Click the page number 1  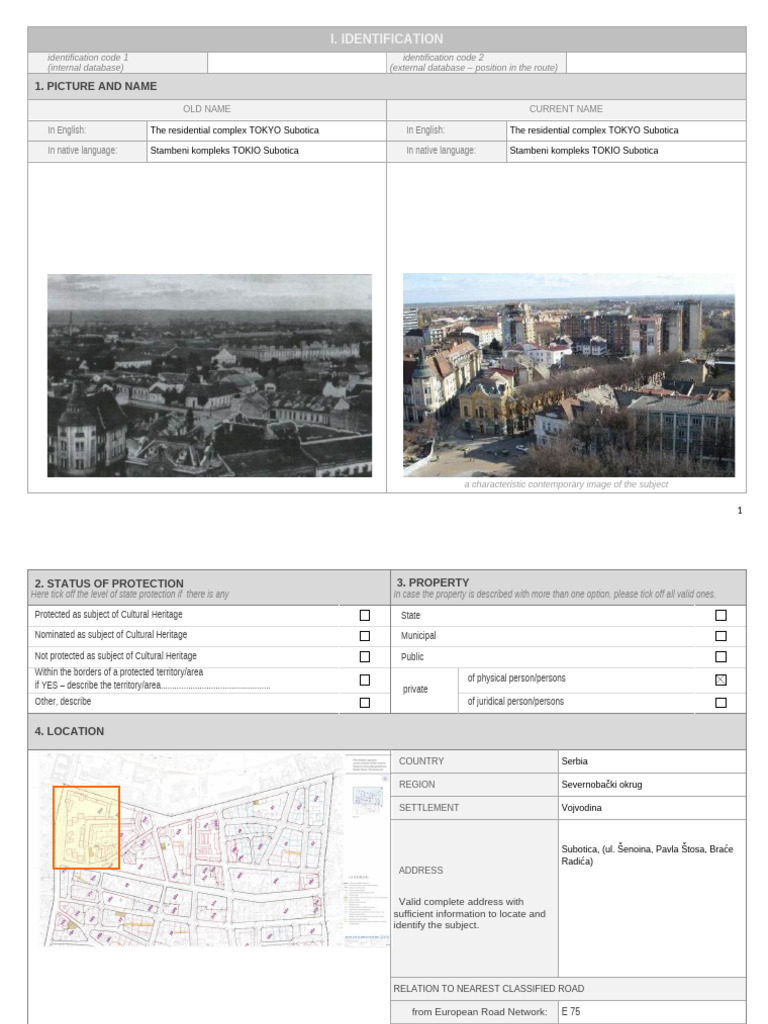tap(740, 511)
